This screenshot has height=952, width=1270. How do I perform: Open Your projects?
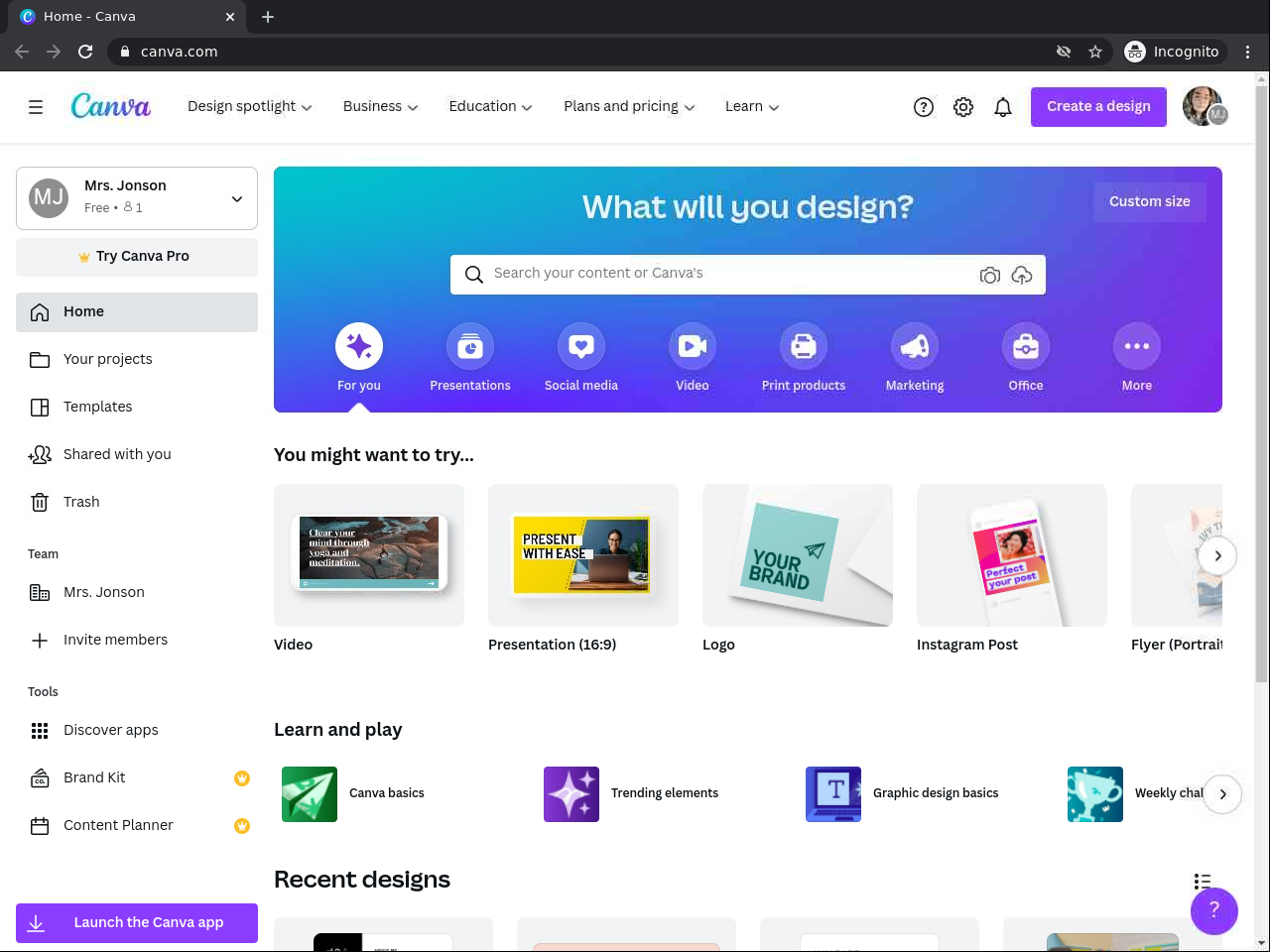pos(137,360)
